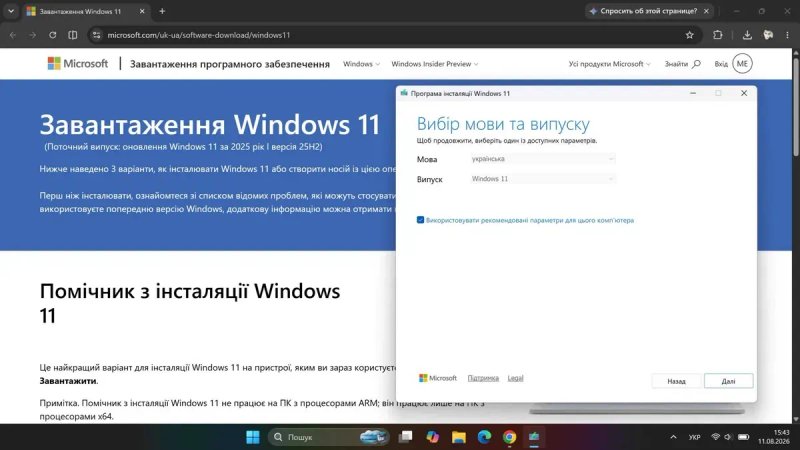Screen dimensions: 800x450
Task: Uncheck Використовувати рекомендовані параметри checkbox
Action: tap(420, 220)
